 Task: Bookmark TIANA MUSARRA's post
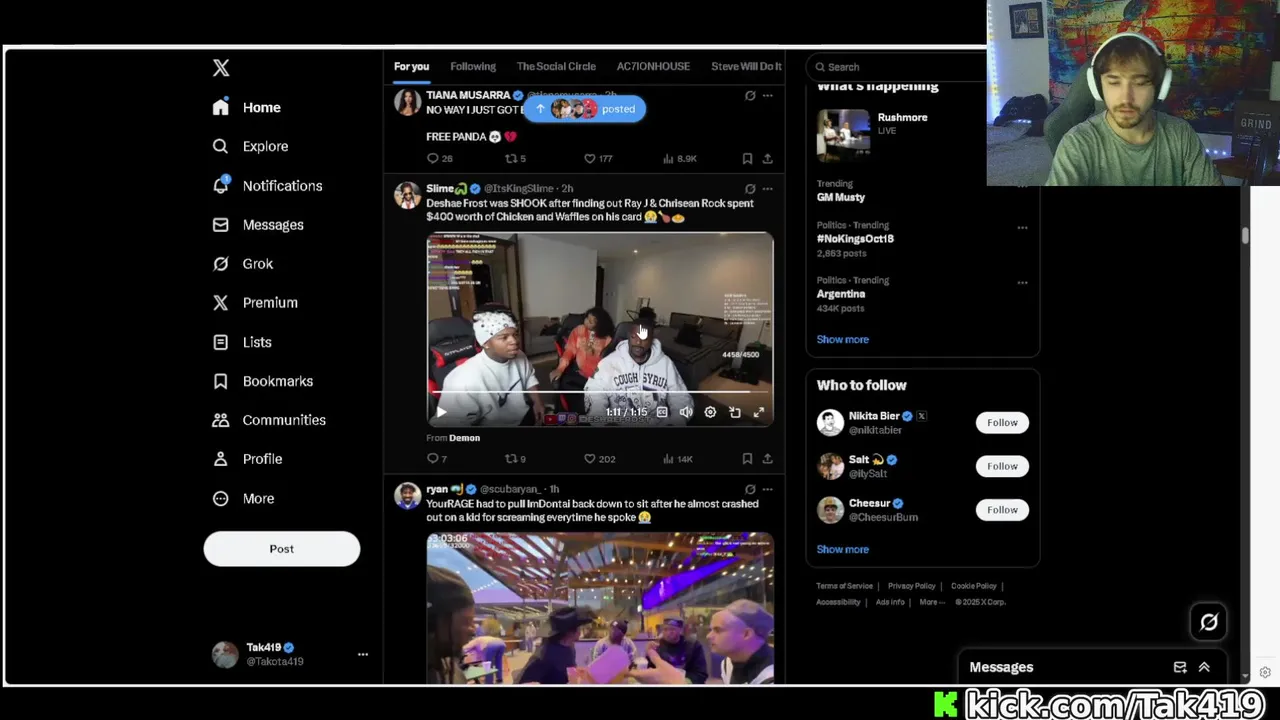coord(747,158)
